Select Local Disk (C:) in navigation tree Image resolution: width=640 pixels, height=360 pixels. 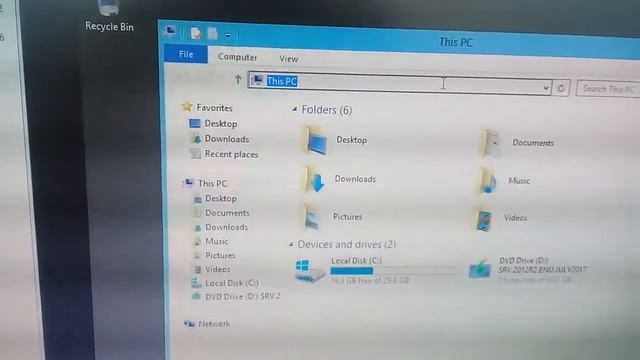(x=231, y=282)
